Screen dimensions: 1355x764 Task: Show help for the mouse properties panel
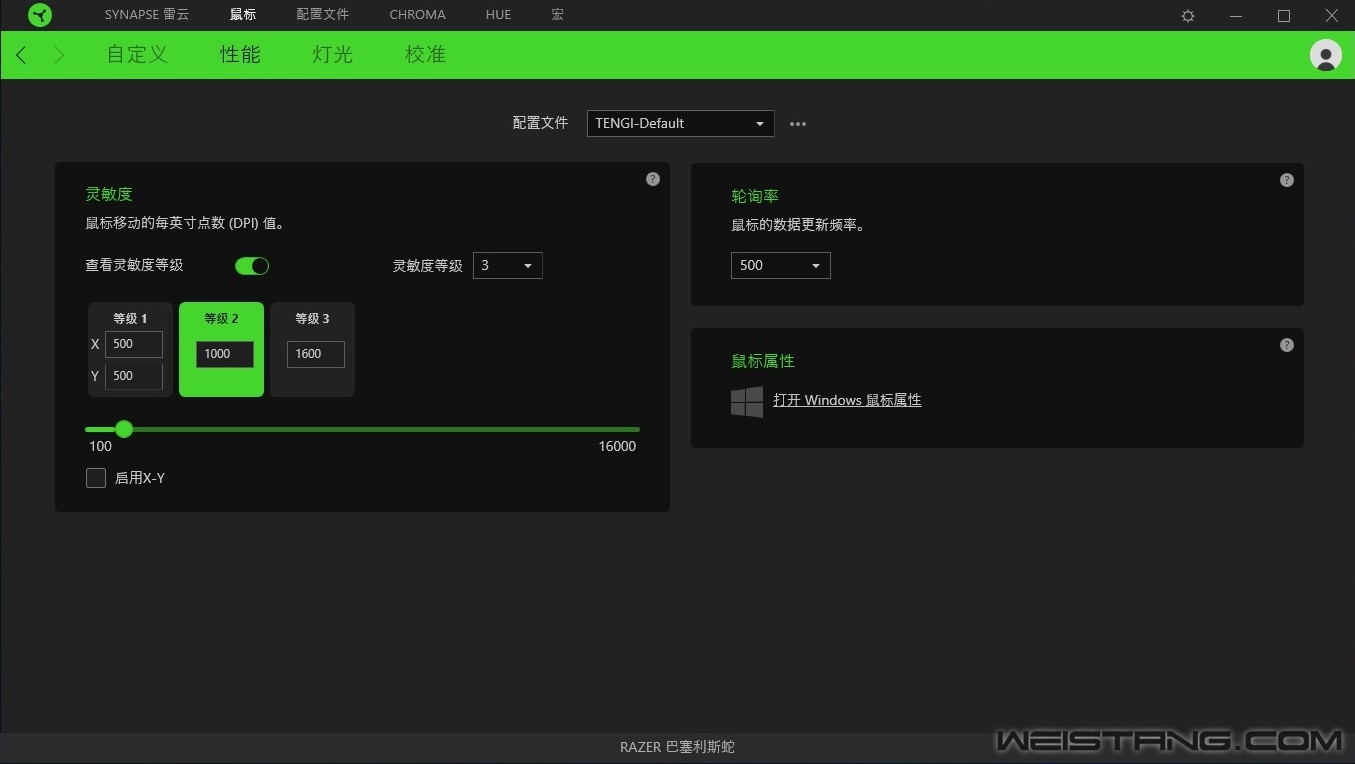point(1287,345)
